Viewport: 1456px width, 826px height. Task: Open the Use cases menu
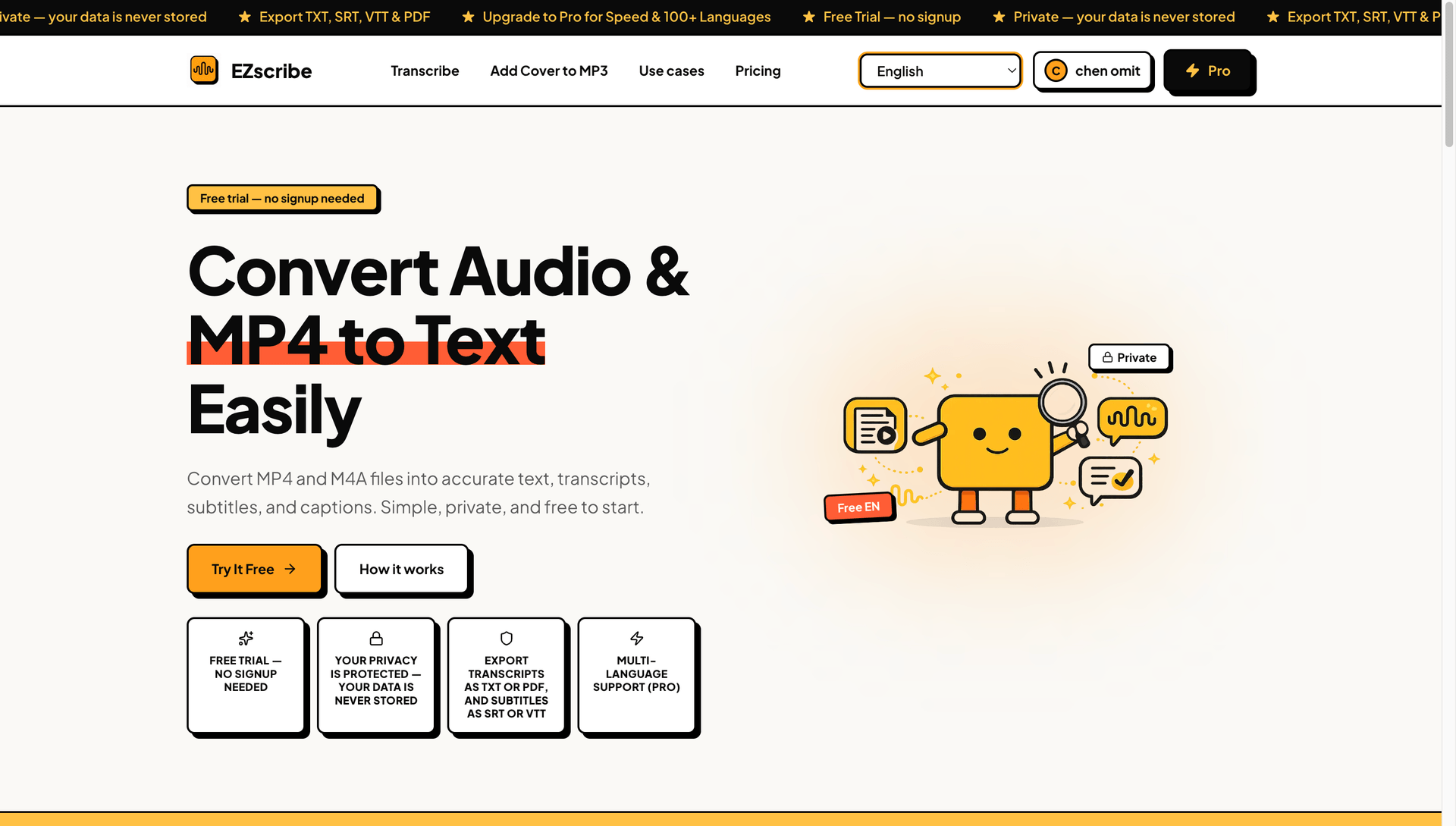tap(672, 71)
